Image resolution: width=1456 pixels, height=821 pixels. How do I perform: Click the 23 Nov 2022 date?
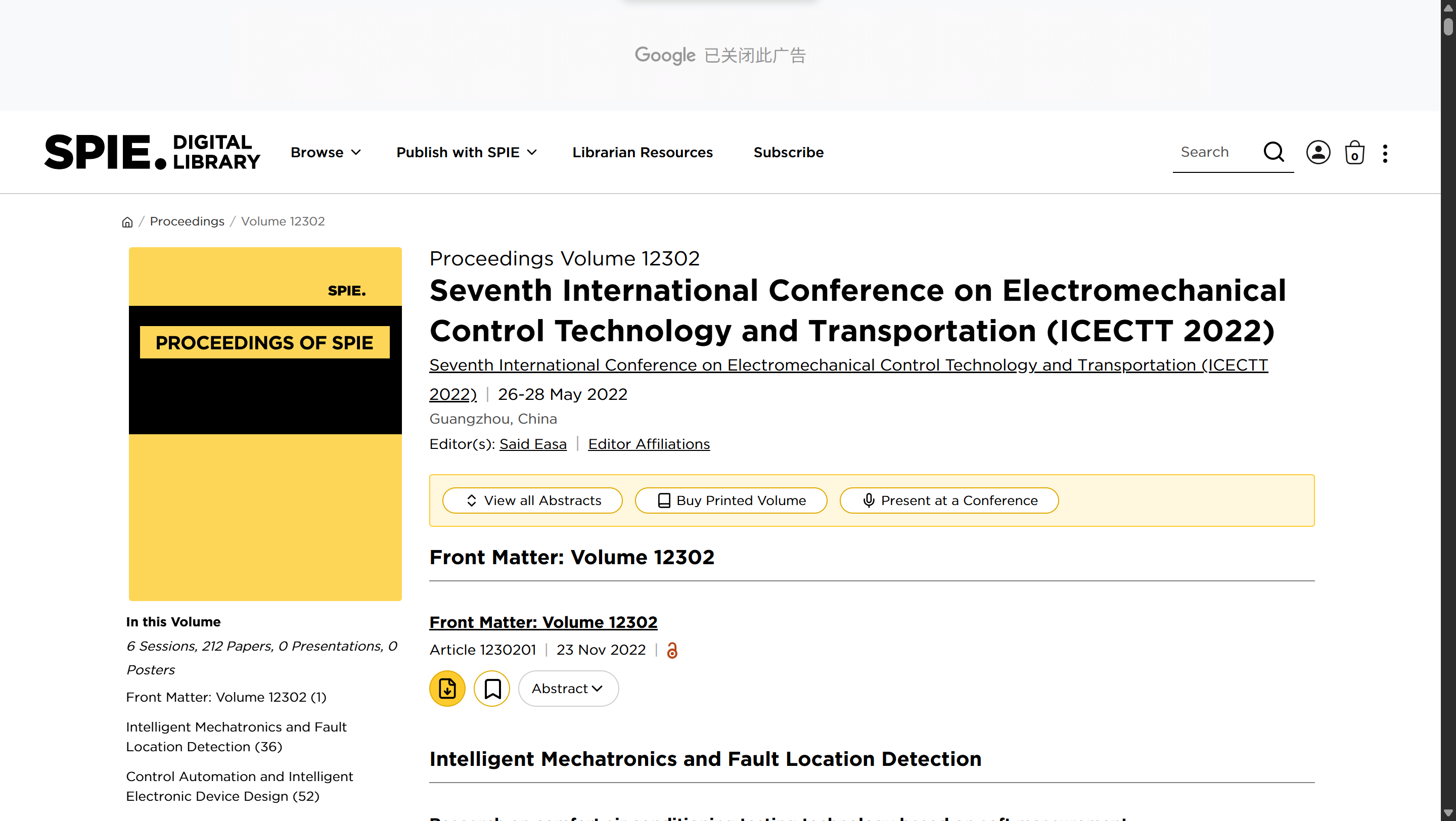click(600, 650)
